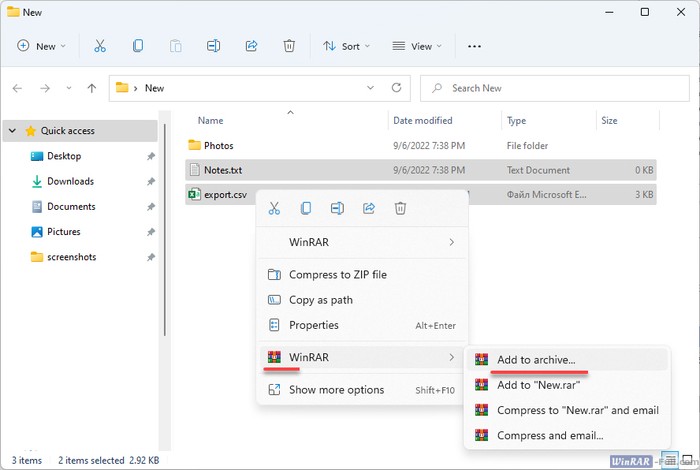Click the Delete trash icon in the context menu
700x470 pixels.
click(400, 208)
